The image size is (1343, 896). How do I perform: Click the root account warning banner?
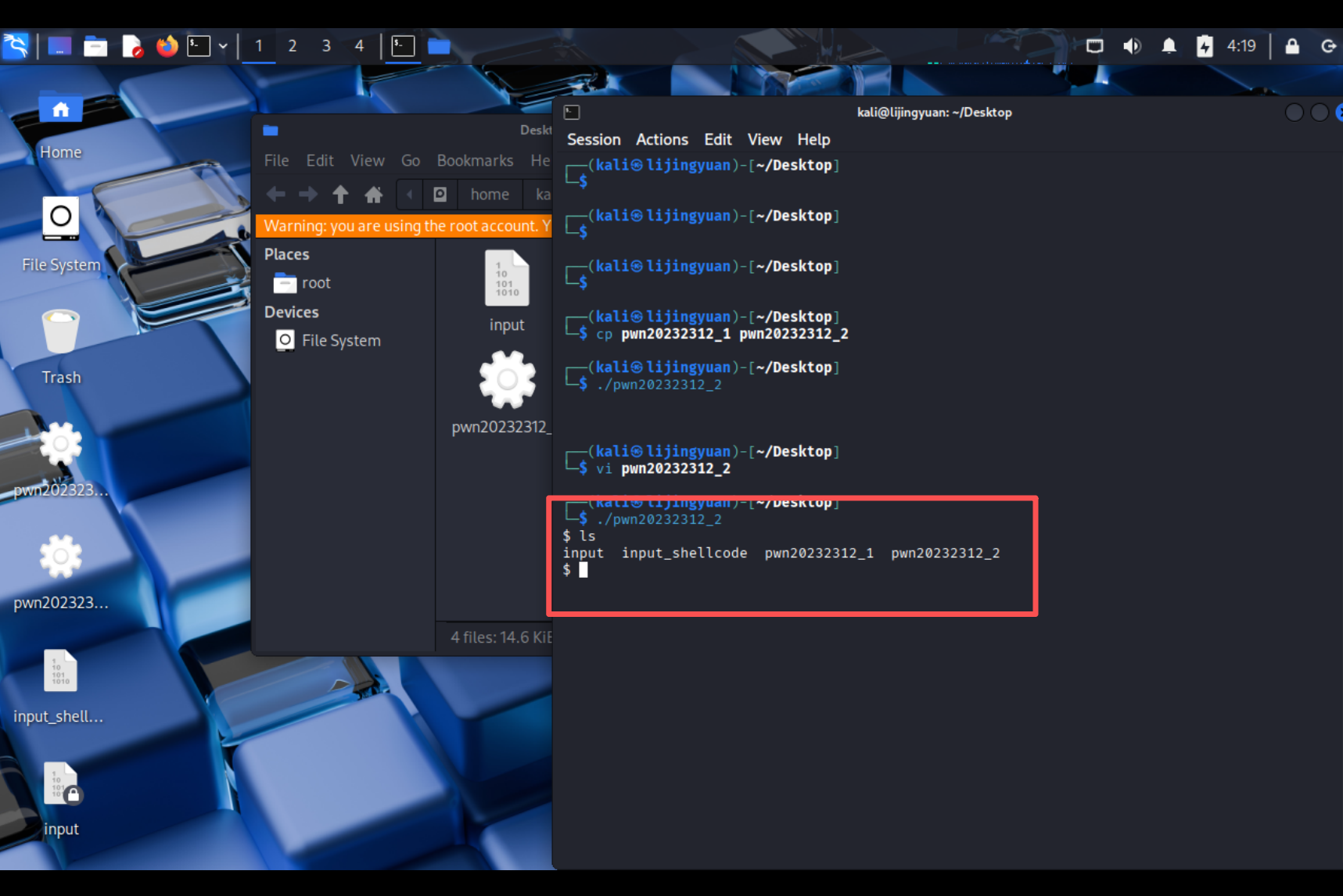[x=404, y=226]
